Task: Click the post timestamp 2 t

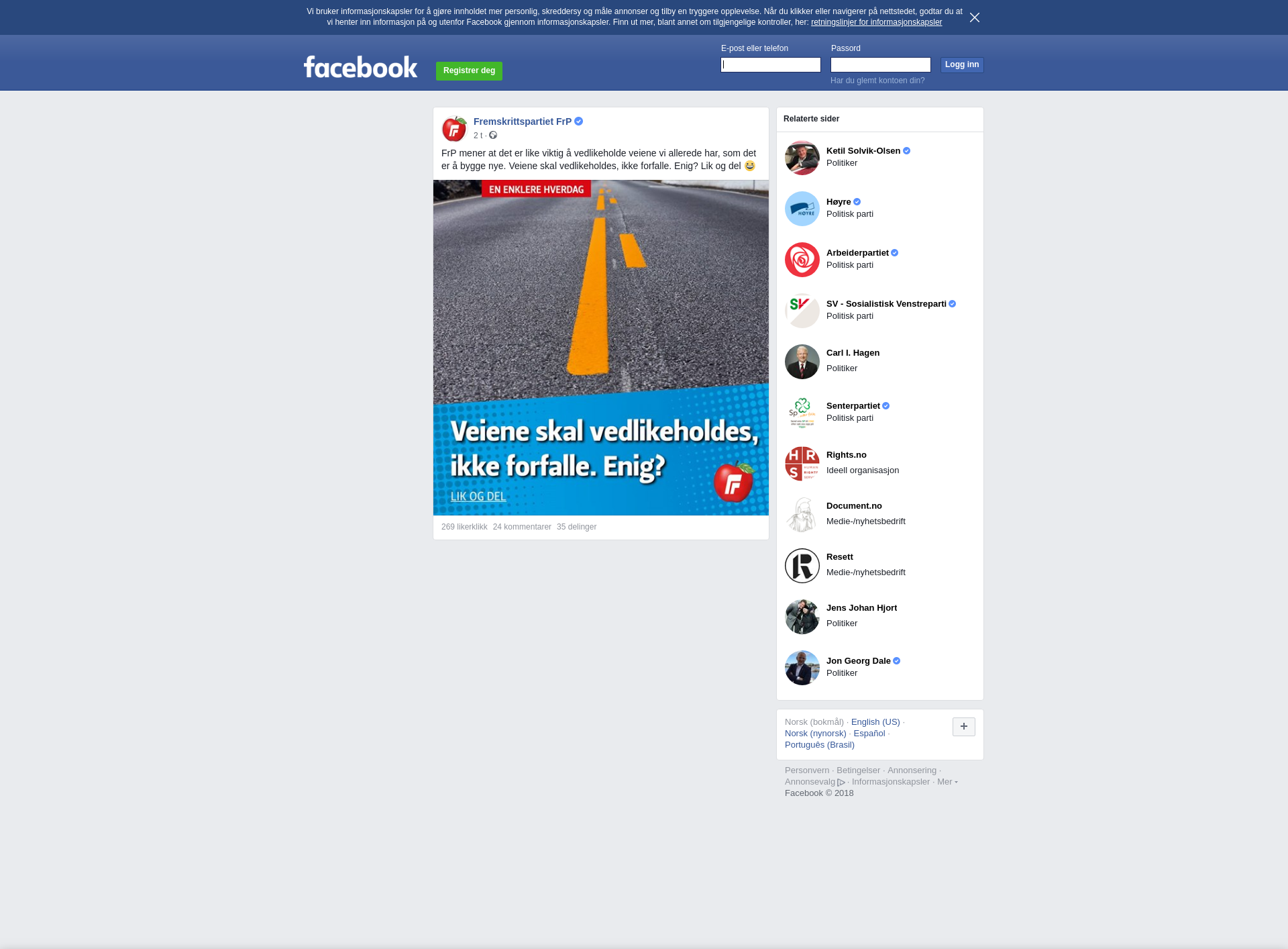Action: (x=478, y=136)
